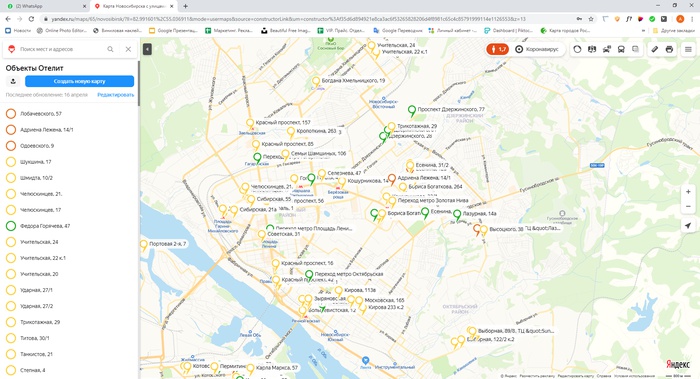Screen dimensions: 700x379
Task: Zoom out the map with minus
Action: tap(688, 207)
